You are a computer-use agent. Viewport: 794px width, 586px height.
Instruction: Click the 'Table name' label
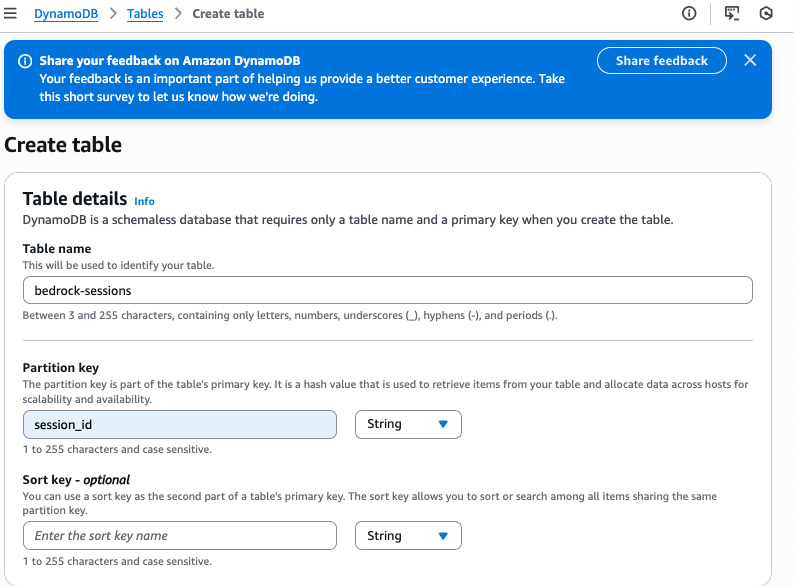click(57, 249)
